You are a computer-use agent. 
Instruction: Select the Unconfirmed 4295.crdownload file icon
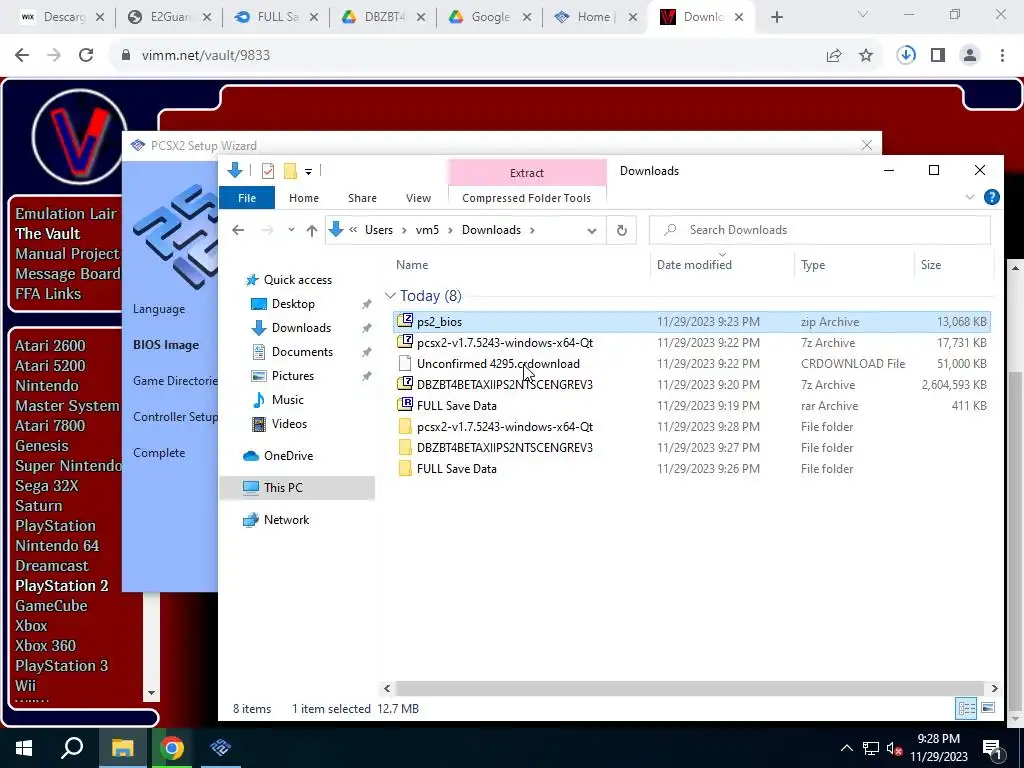[x=405, y=363]
